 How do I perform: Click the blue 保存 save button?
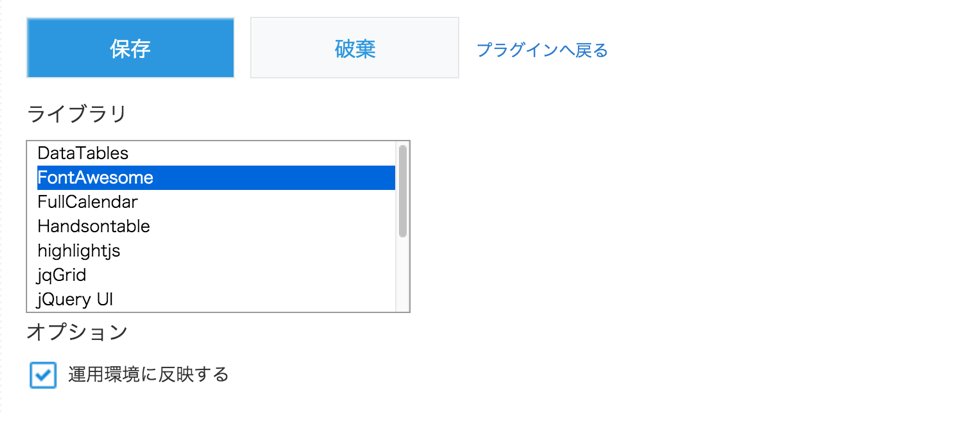130,48
